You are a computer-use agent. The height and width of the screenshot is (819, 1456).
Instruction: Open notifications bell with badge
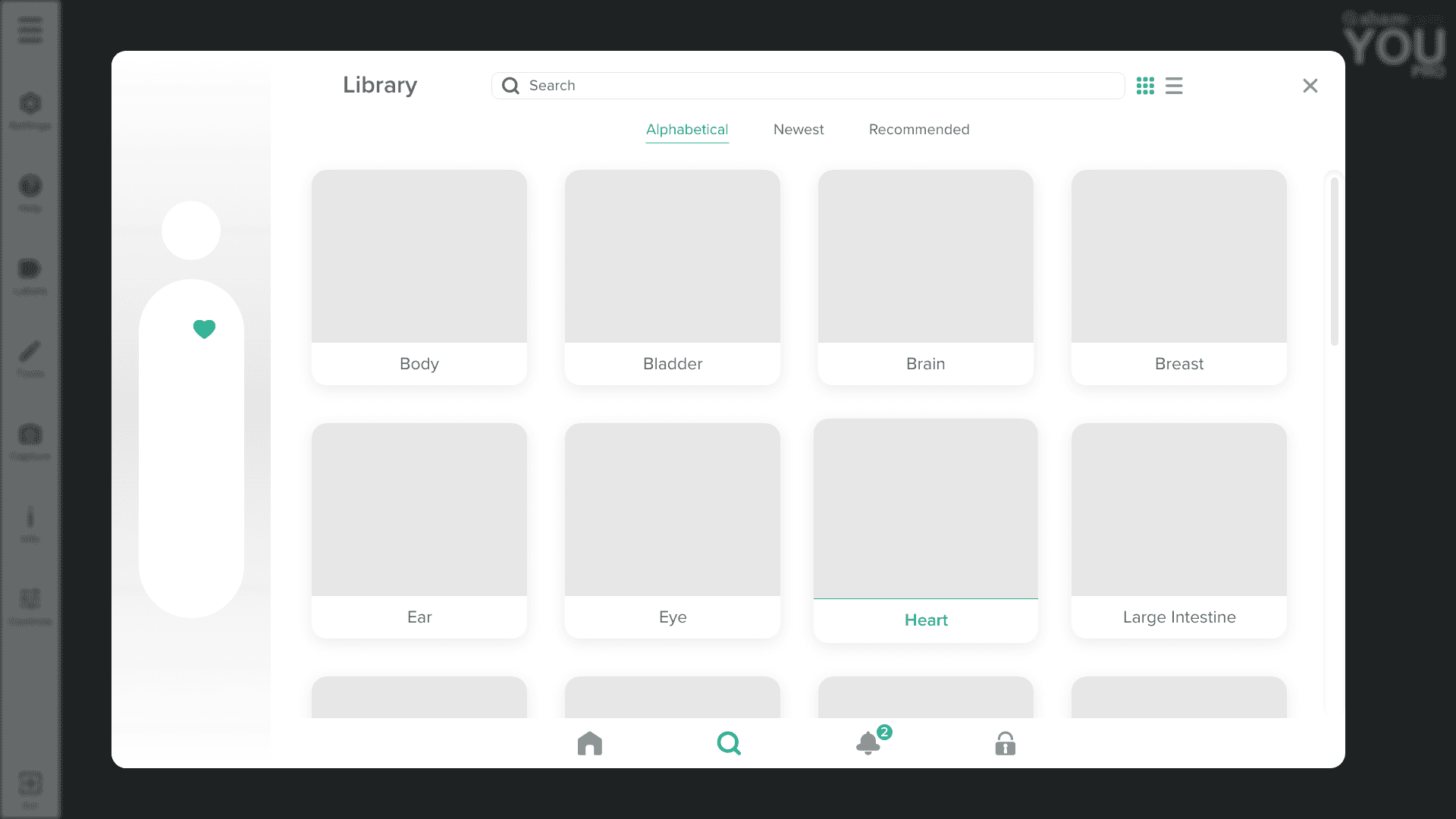point(869,743)
